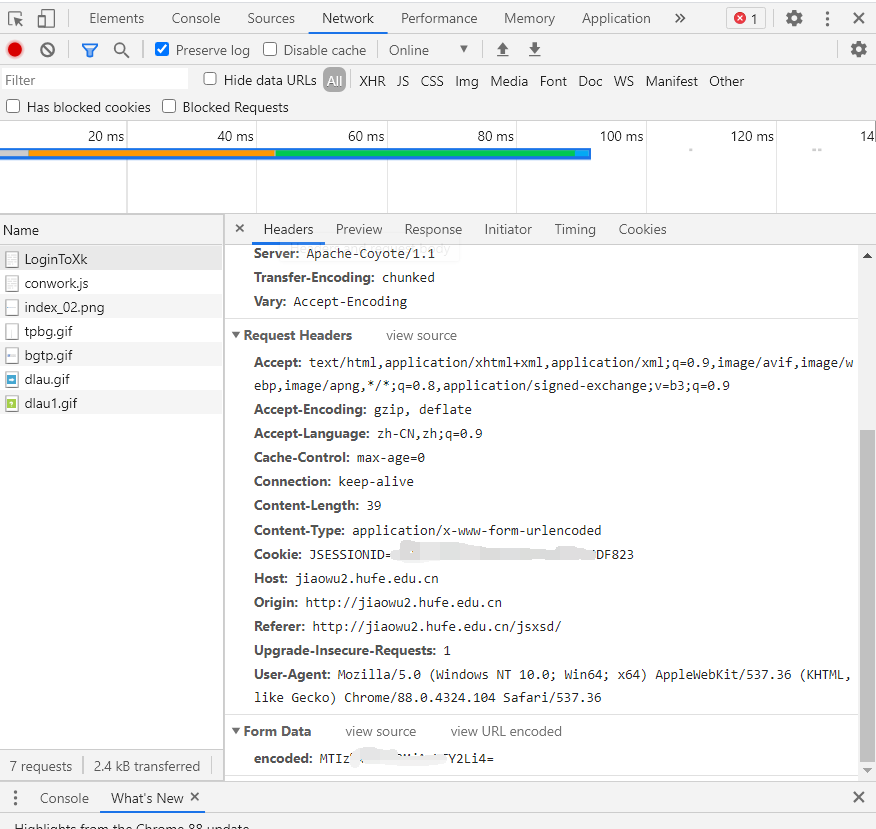Click the bgtp.gif file icon
This screenshot has width=876, height=829.
[12, 356]
